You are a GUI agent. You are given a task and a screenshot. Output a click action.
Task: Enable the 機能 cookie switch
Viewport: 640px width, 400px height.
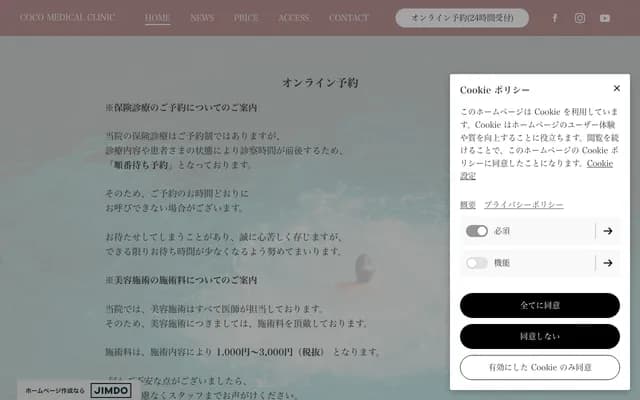476,263
